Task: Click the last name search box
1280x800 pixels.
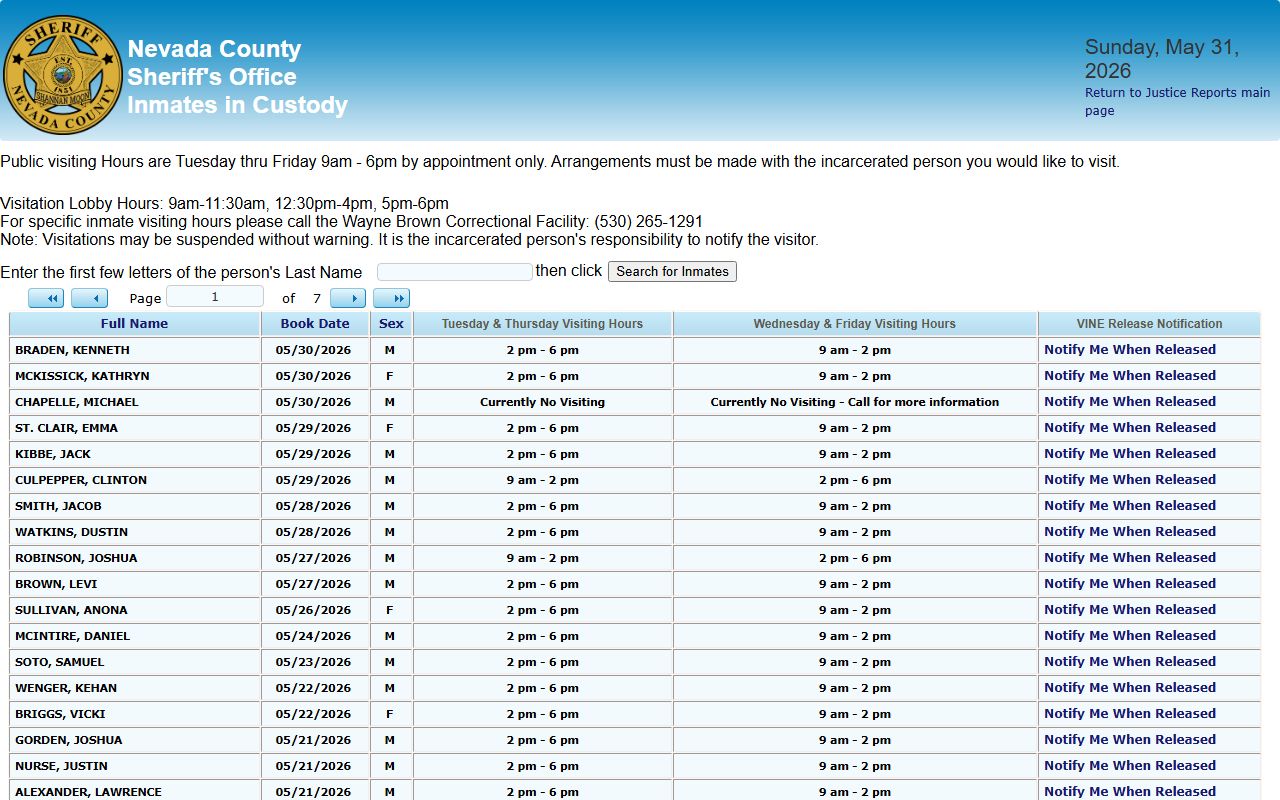Action: pyautogui.click(x=455, y=272)
